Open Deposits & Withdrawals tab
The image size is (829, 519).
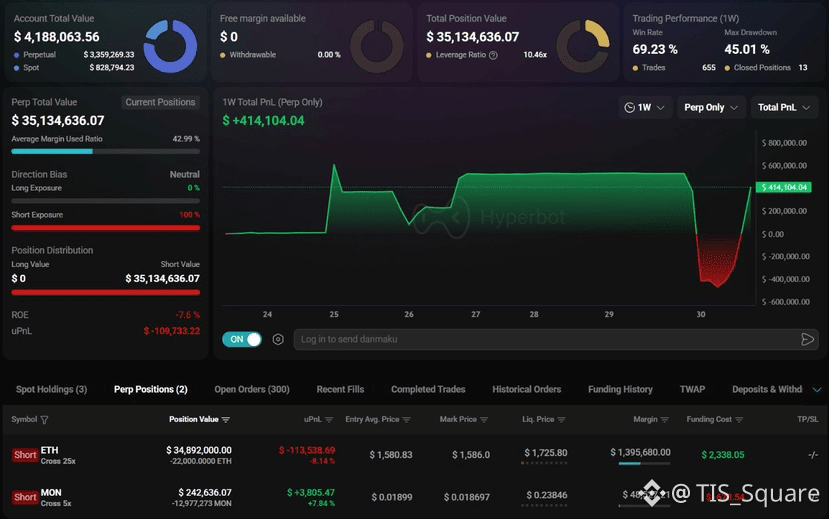click(x=767, y=390)
